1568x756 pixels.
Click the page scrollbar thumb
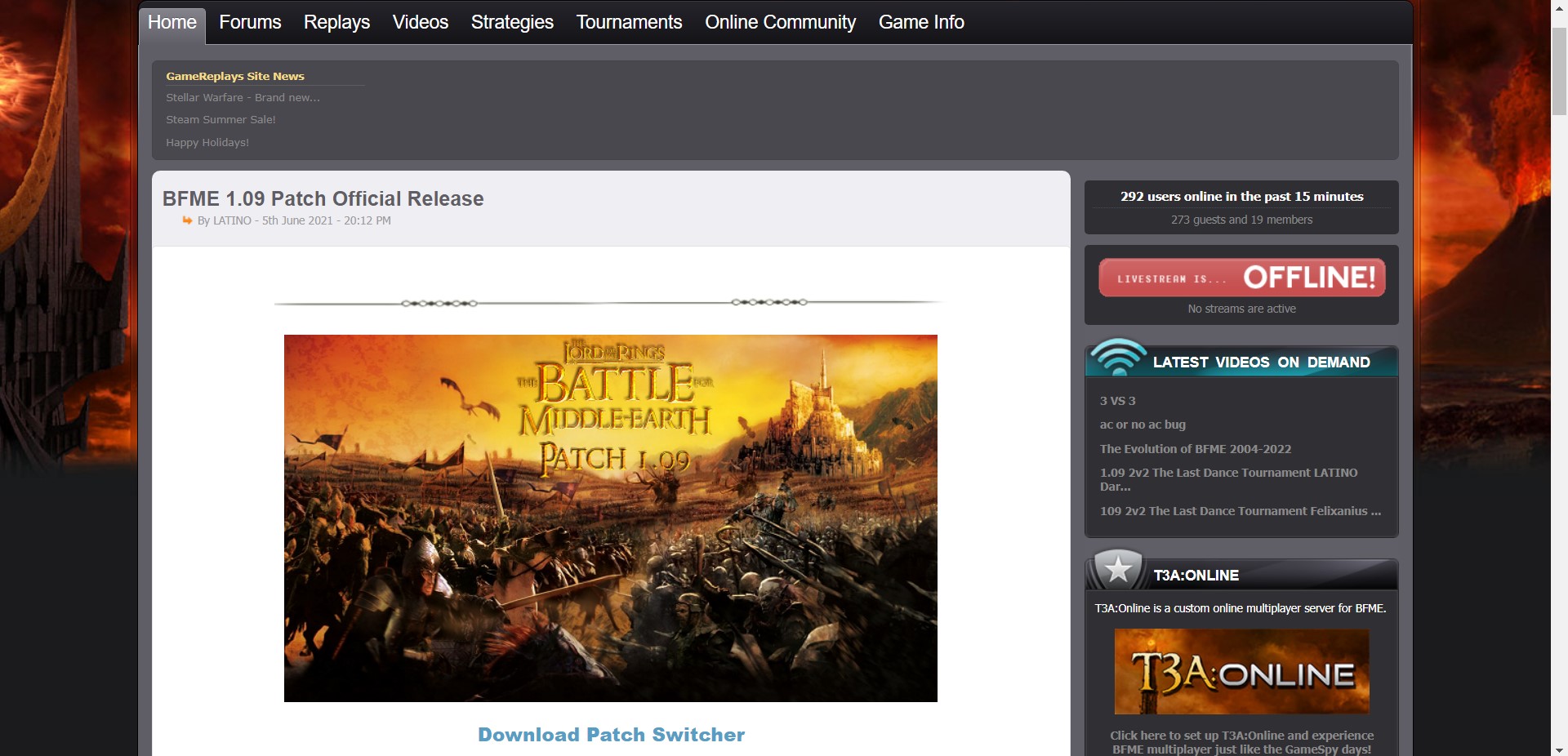pyautogui.click(x=1559, y=72)
